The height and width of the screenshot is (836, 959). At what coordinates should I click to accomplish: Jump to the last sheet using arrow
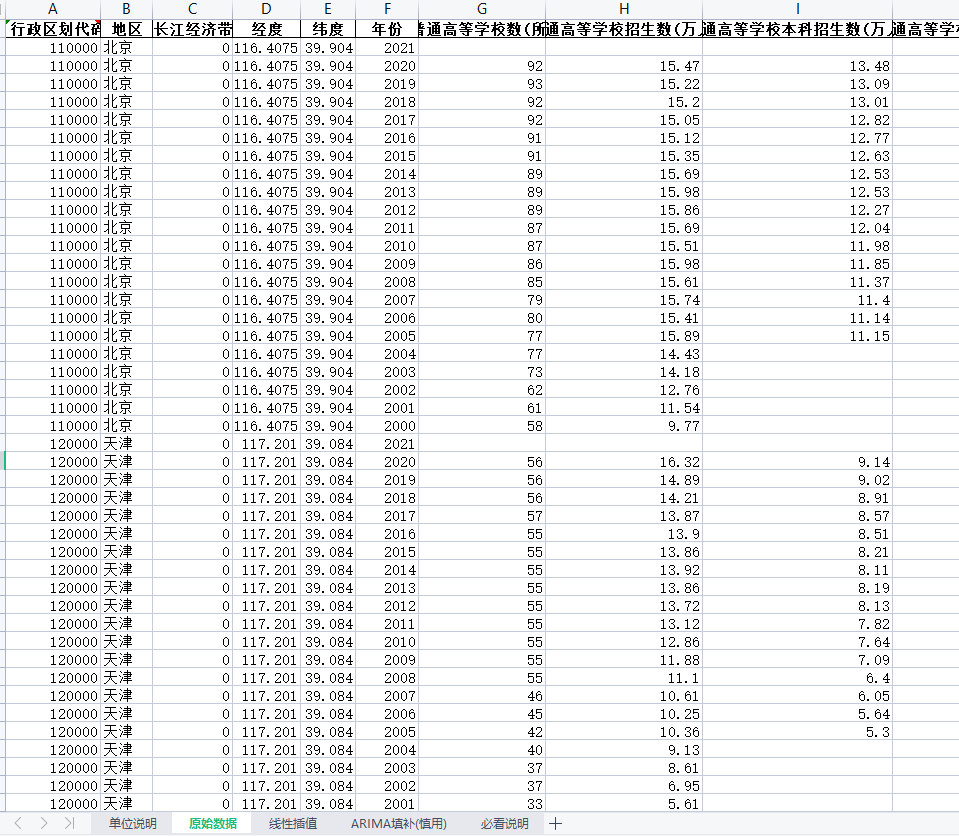click(68, 823)
